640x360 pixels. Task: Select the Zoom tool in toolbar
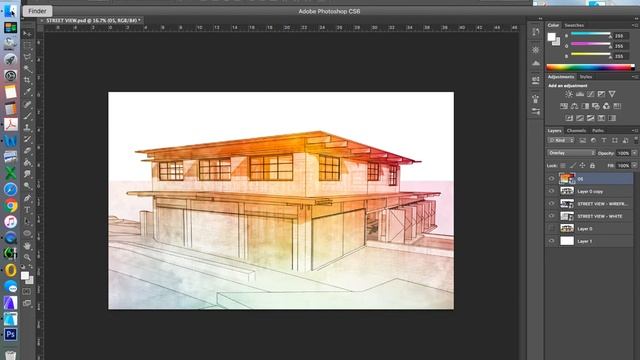[x=27, y=257]
